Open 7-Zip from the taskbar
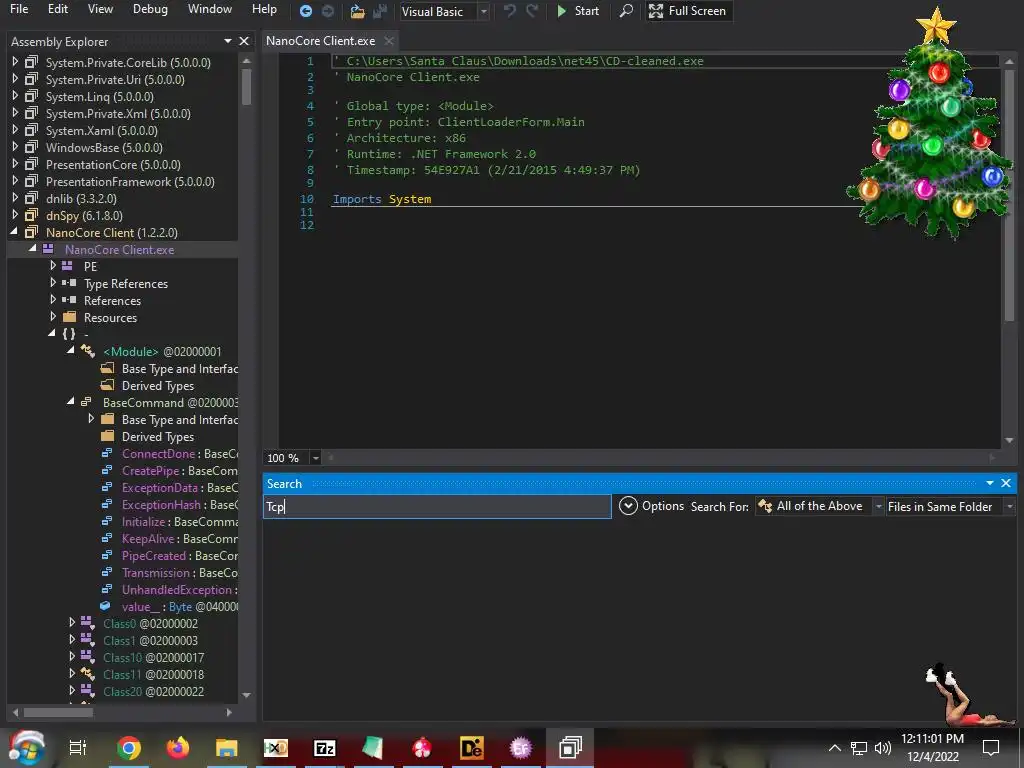The height and width of the screenshot is (768, 1024). (x=325, y=748)
